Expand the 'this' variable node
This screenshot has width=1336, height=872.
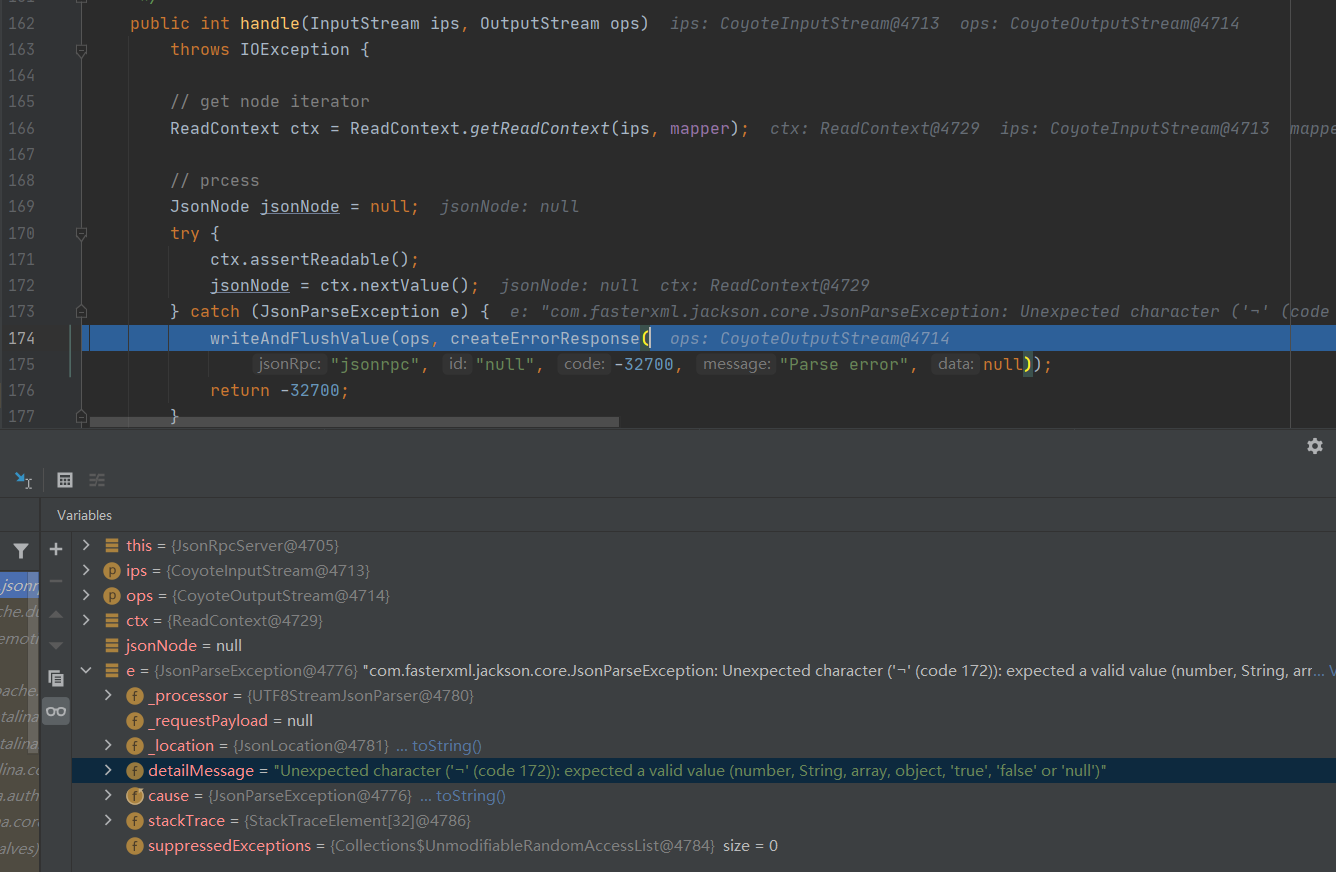[86, 546]
